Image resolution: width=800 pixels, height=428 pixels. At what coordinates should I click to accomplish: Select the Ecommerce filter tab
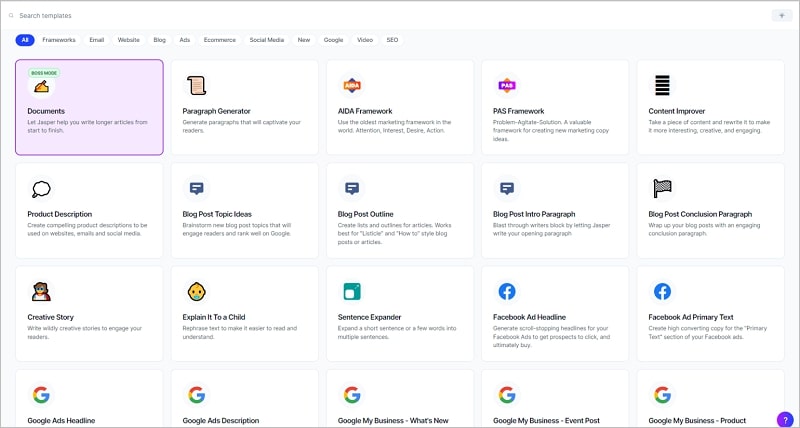[x=219, y=40]
